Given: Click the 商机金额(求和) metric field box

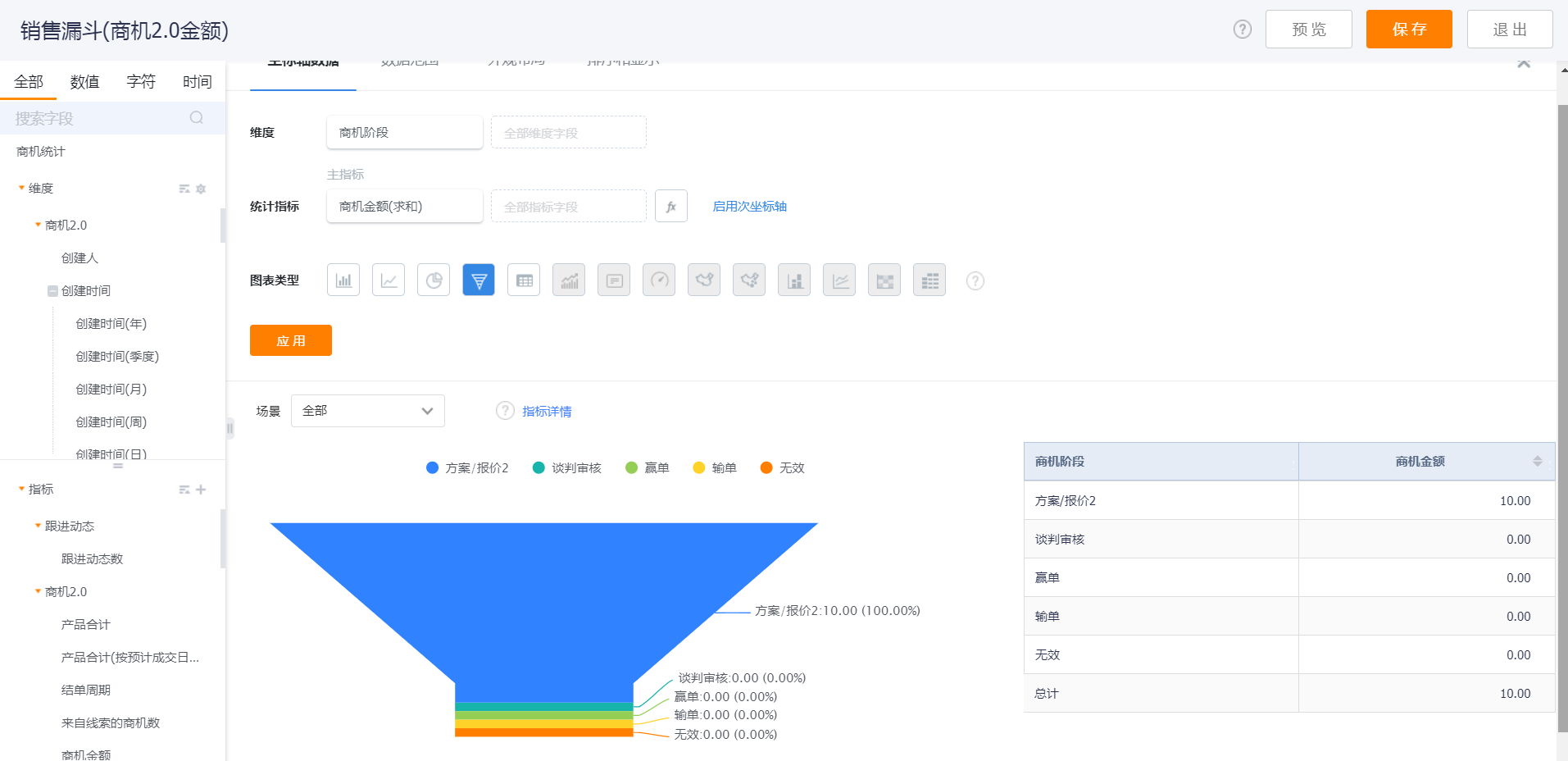Looking at the screenshot, I should [x=405, y=206].
